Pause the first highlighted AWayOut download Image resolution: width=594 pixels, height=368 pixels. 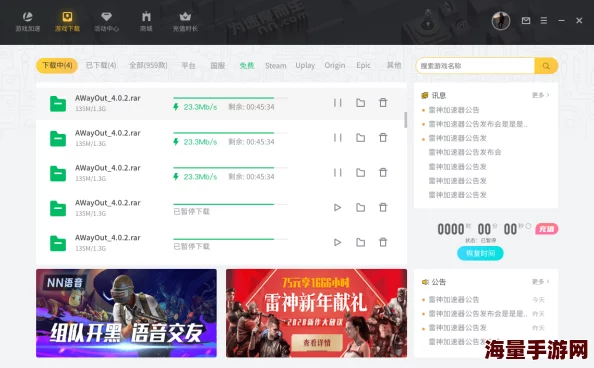coord(338,103)
